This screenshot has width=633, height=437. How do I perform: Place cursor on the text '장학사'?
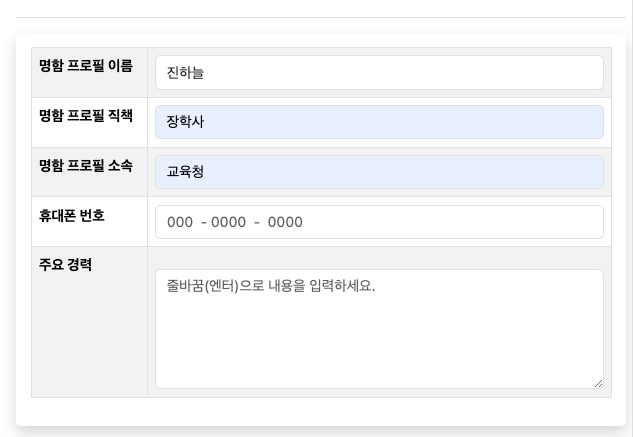pos(186,123)
